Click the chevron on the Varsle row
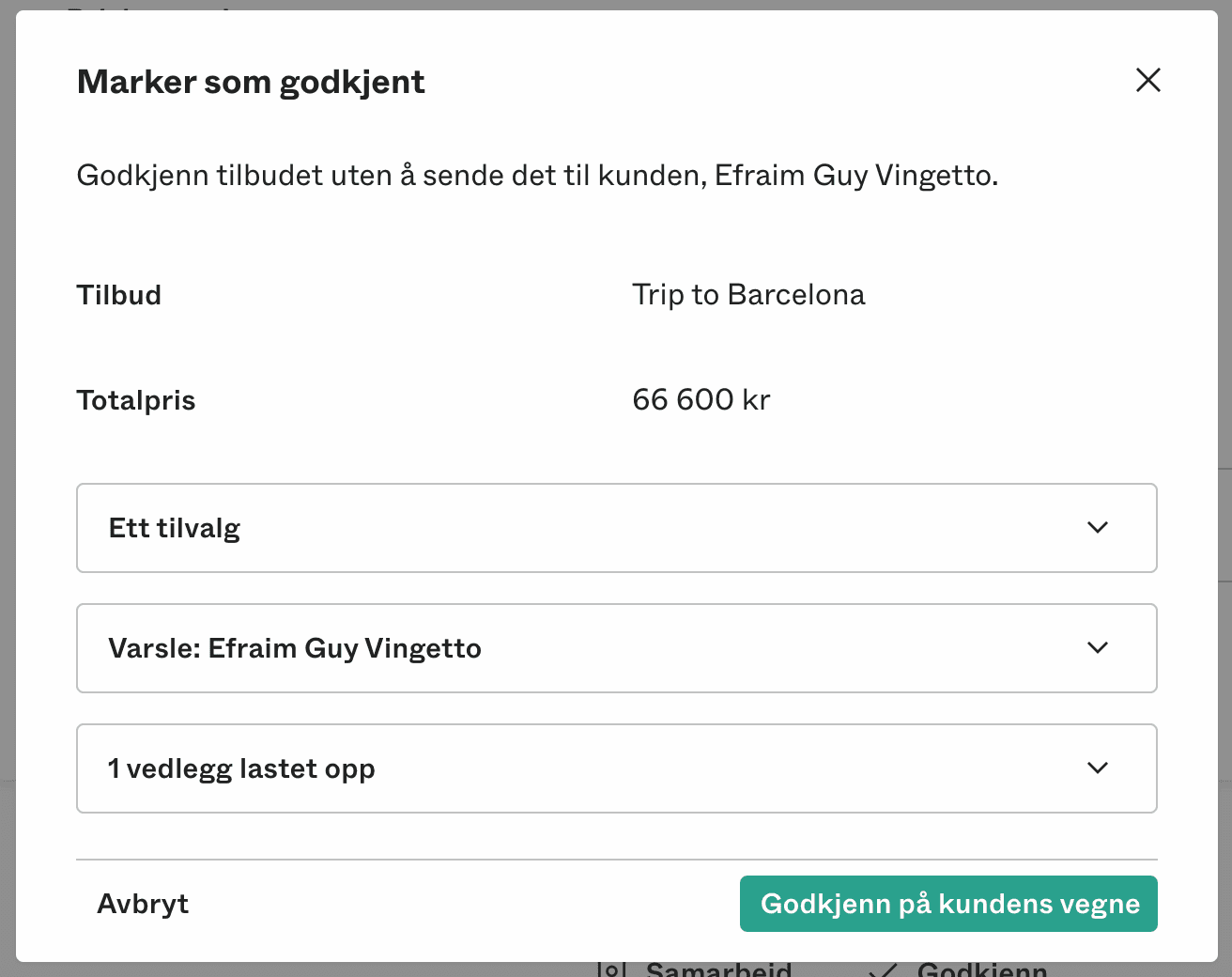 (x=1097, y=648)
